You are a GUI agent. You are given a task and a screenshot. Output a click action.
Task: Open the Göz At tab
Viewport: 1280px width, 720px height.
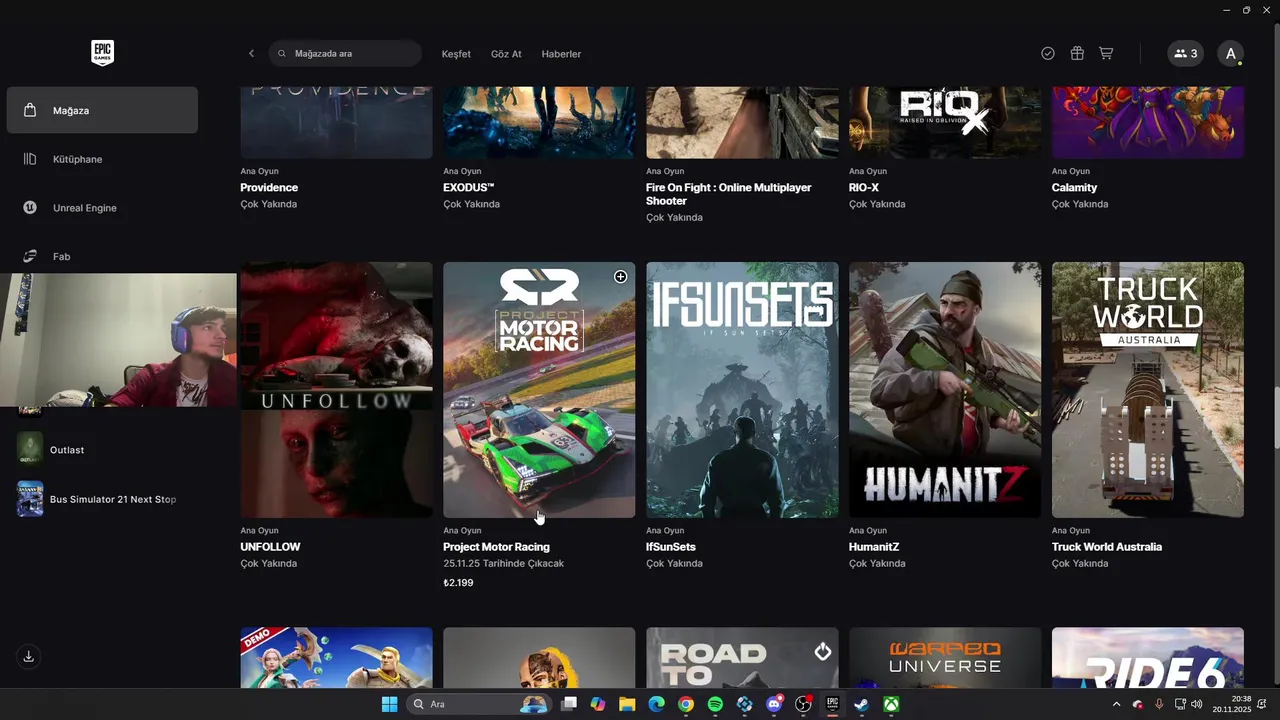tap(506, 54)
